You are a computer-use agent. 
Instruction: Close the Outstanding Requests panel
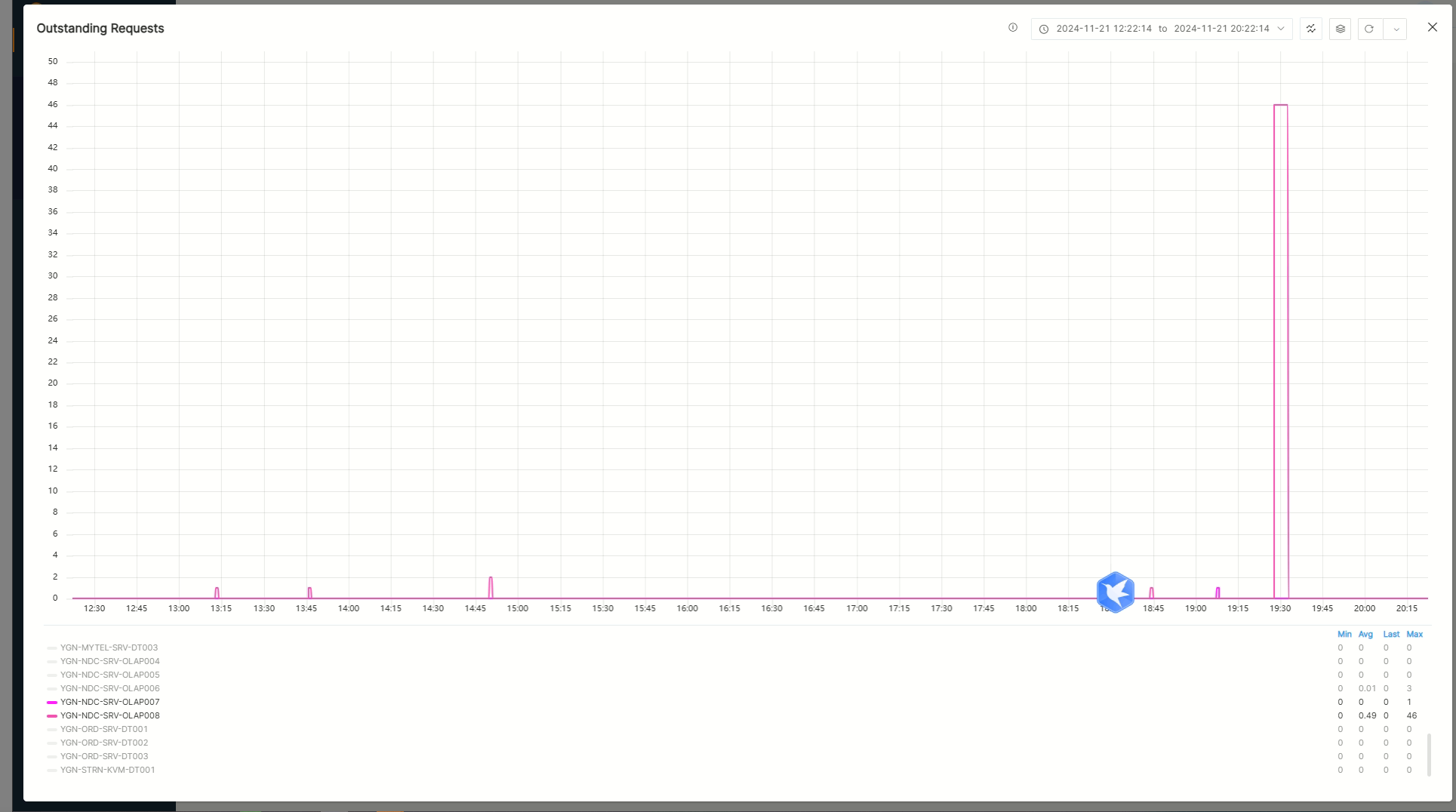tap(1432, 27)
